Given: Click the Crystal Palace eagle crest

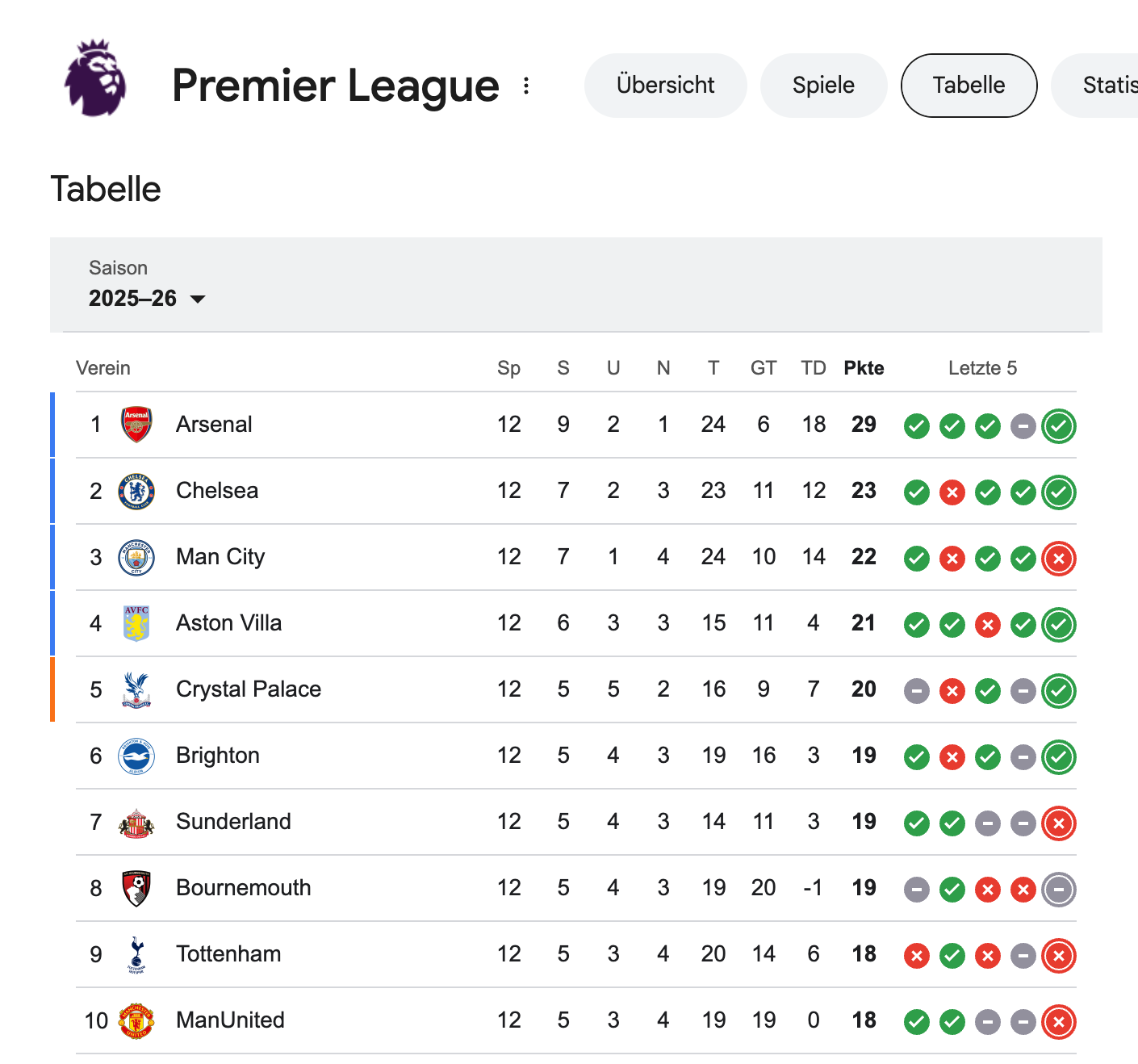Looking at the screenshot, I should pos(136,689).
